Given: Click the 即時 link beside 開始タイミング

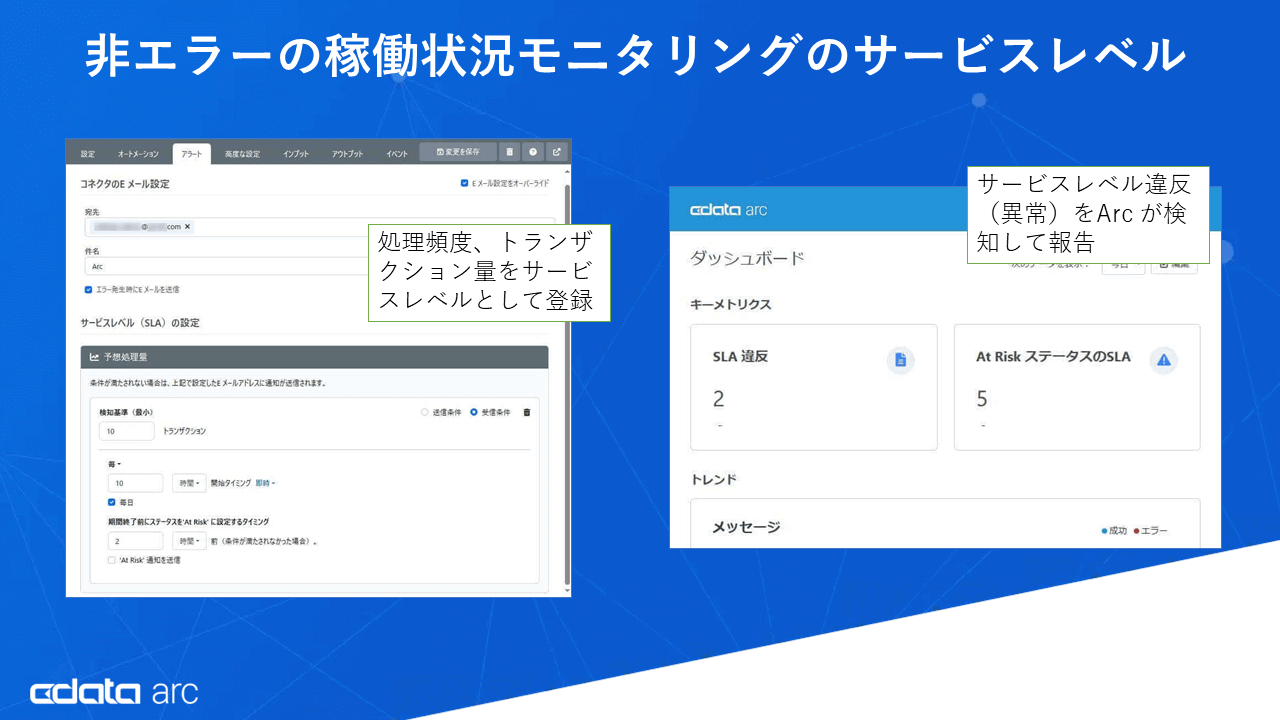Looking at the screenshot, I should pyautogui.click(x=264, y=483).
